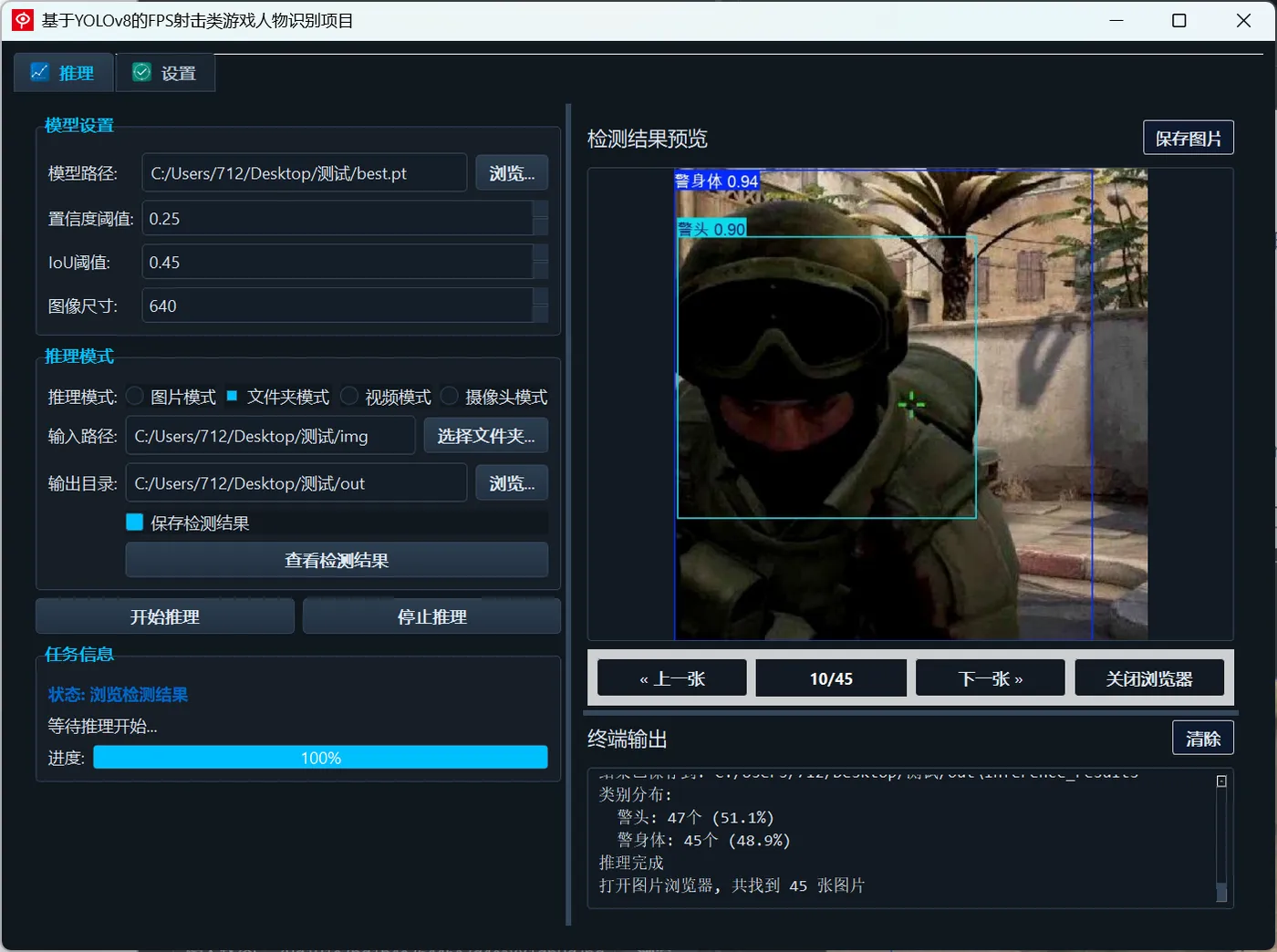Open the 设置 tab
The width and height of the screenshot is (1277, 952).
165,73
